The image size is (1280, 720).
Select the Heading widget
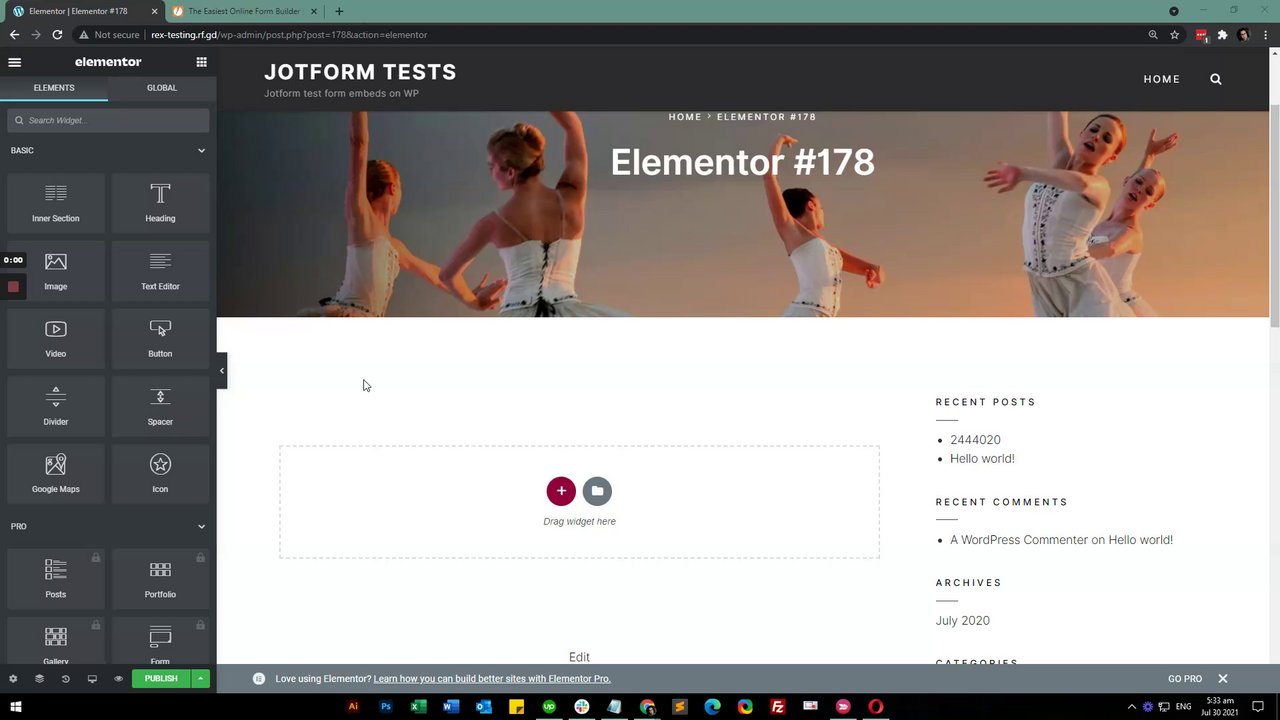click(160, 203)
